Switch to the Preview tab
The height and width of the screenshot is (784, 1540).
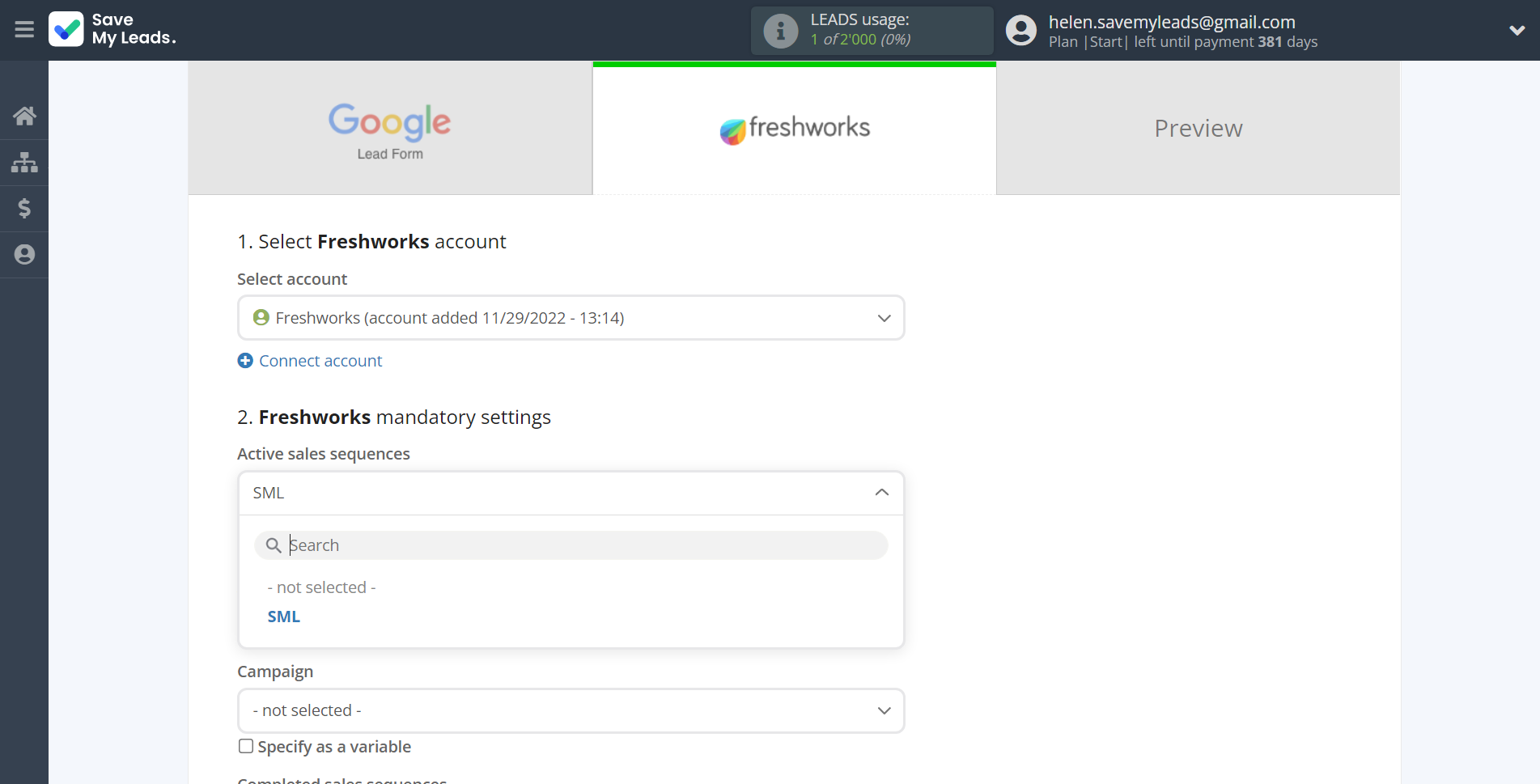(1198, 128)
